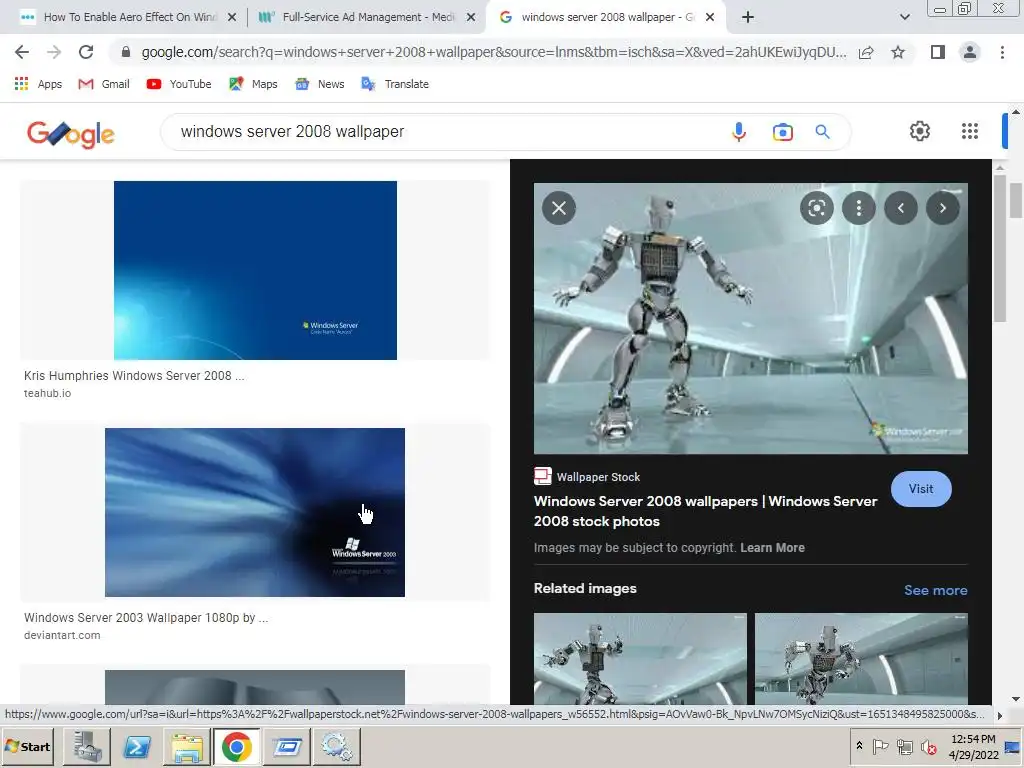Click the address bar URL

pyautogui.click(x=494, y=52)
